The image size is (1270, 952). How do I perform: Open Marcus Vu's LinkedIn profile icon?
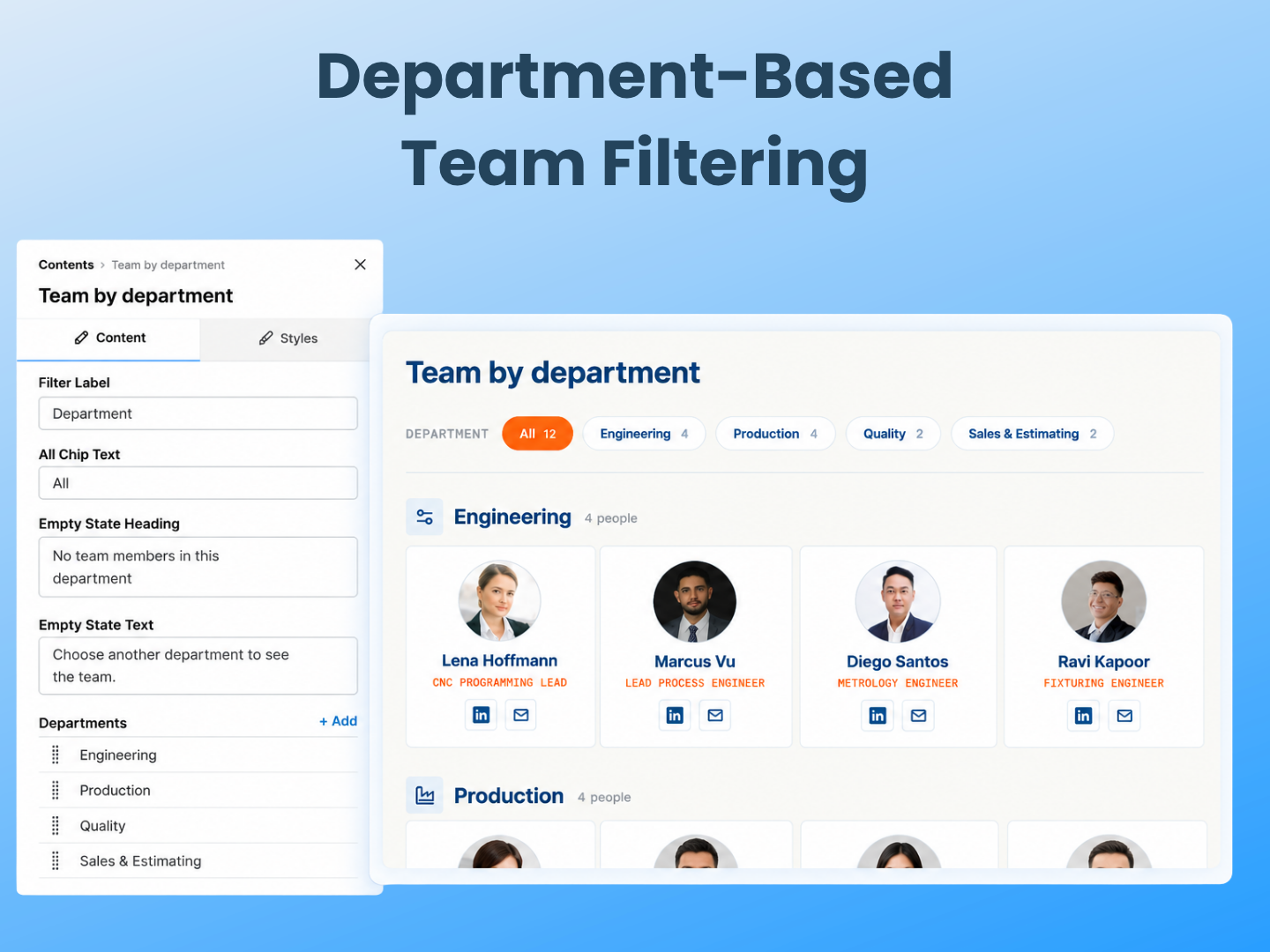point(675,716)
